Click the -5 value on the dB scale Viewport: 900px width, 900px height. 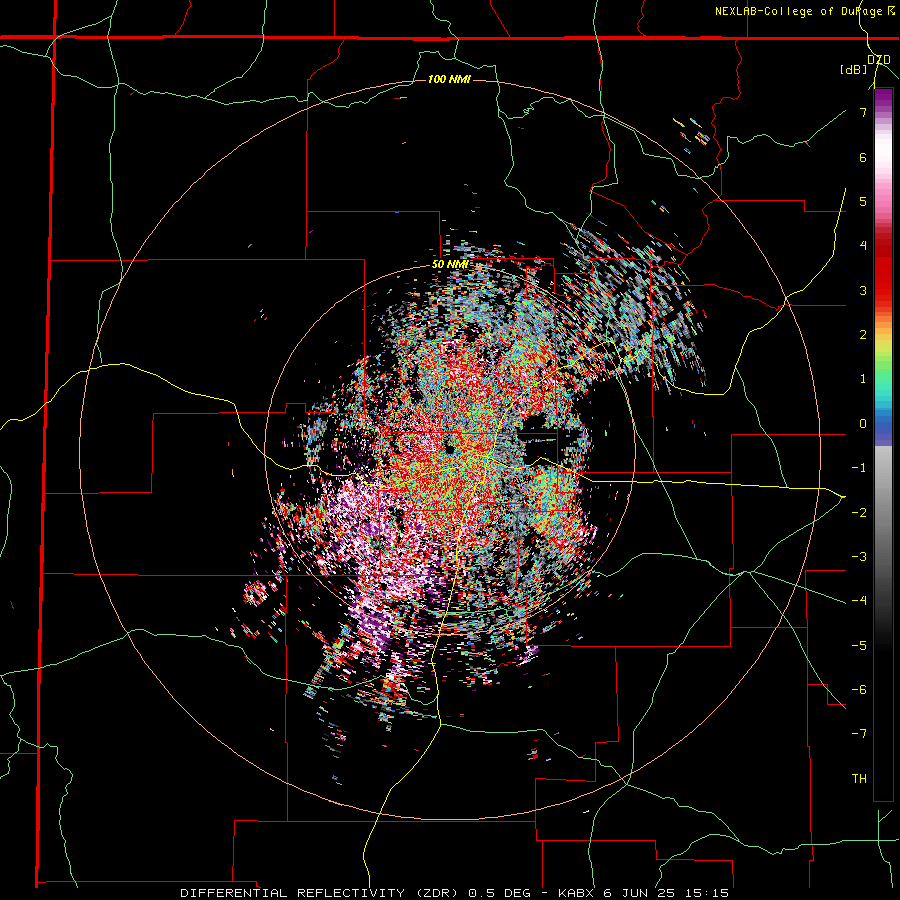tap(859, 646)
